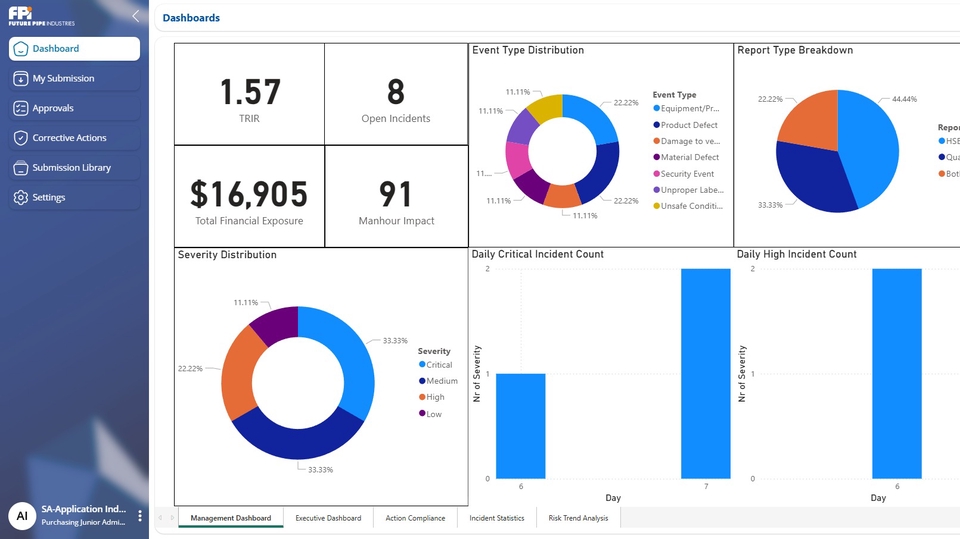Open My Submission via its download icon
960x539 pixels.
tap(21, 78)
